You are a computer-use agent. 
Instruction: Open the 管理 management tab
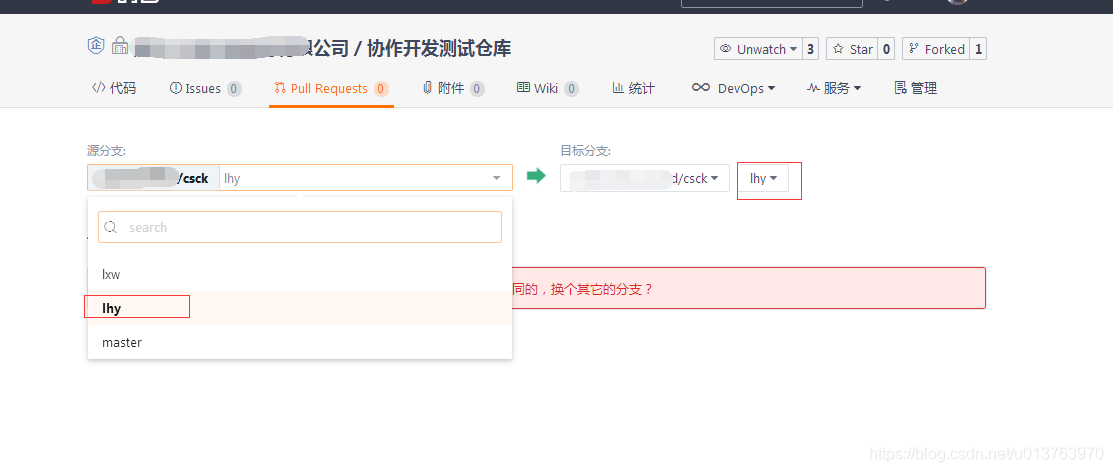point(915,88)
